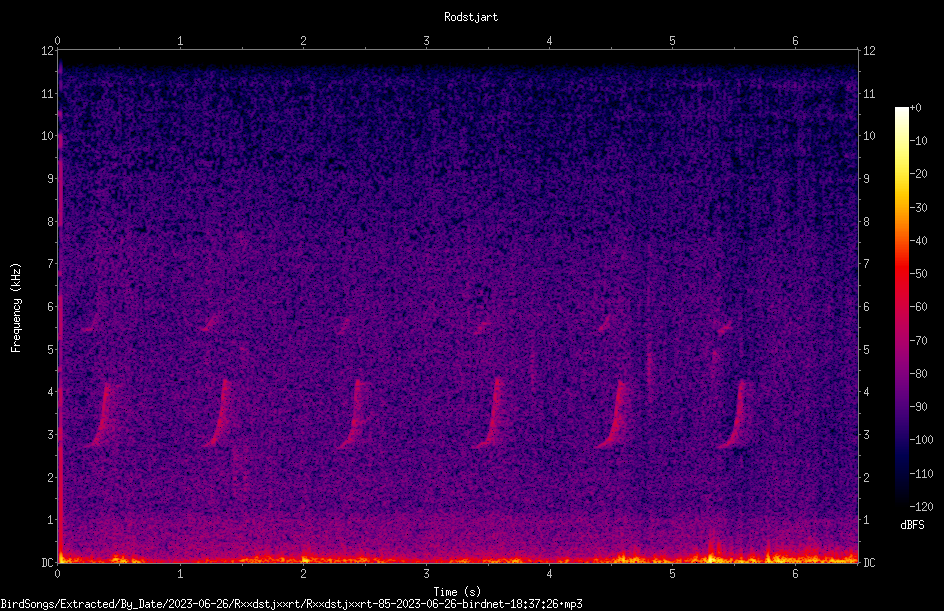Screen dimensions: 944x611
Task: Click the '-20' color scale label
Action: [x=919, y=173]
